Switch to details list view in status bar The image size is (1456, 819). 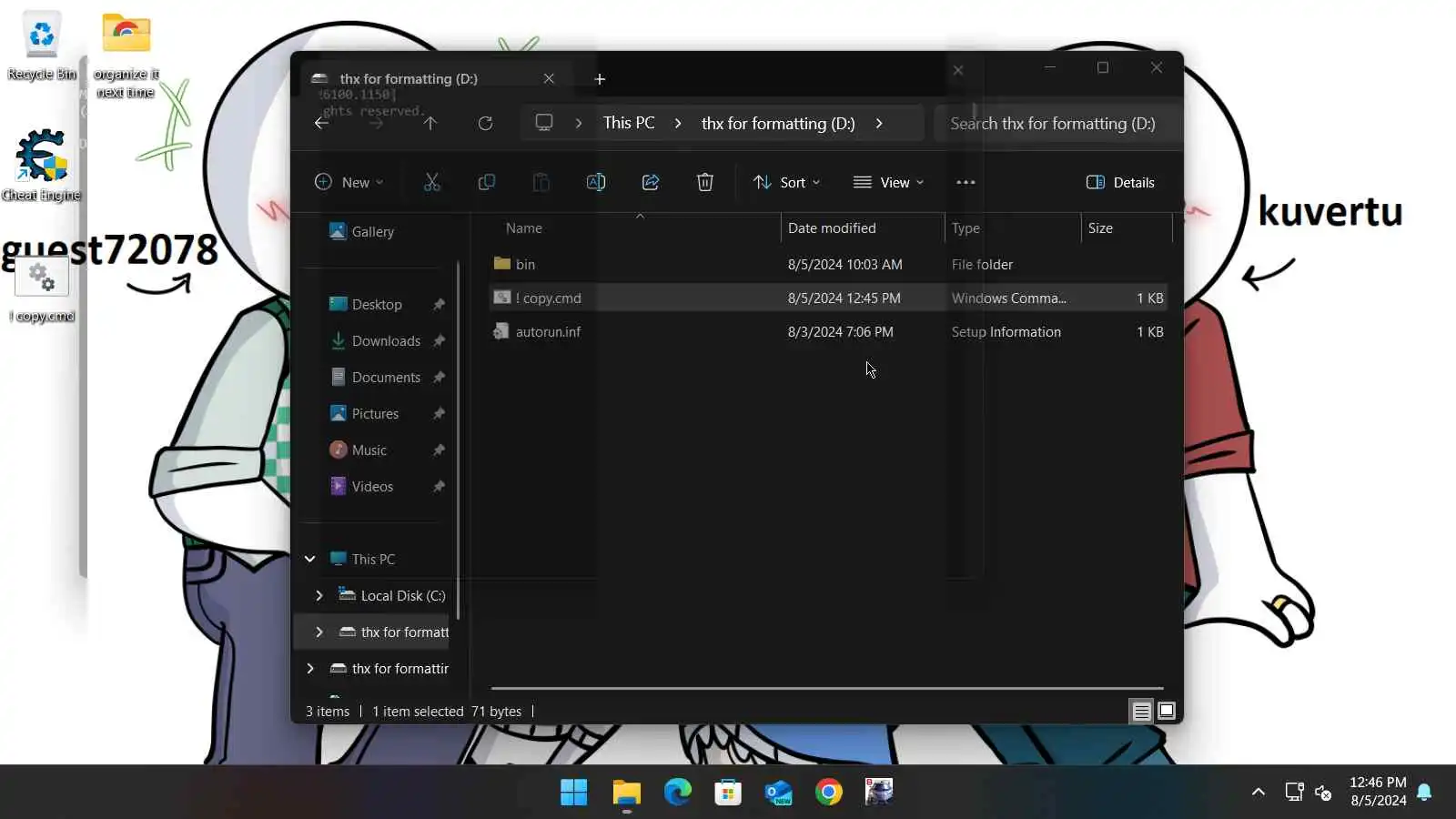click(x=1141, y=712)
